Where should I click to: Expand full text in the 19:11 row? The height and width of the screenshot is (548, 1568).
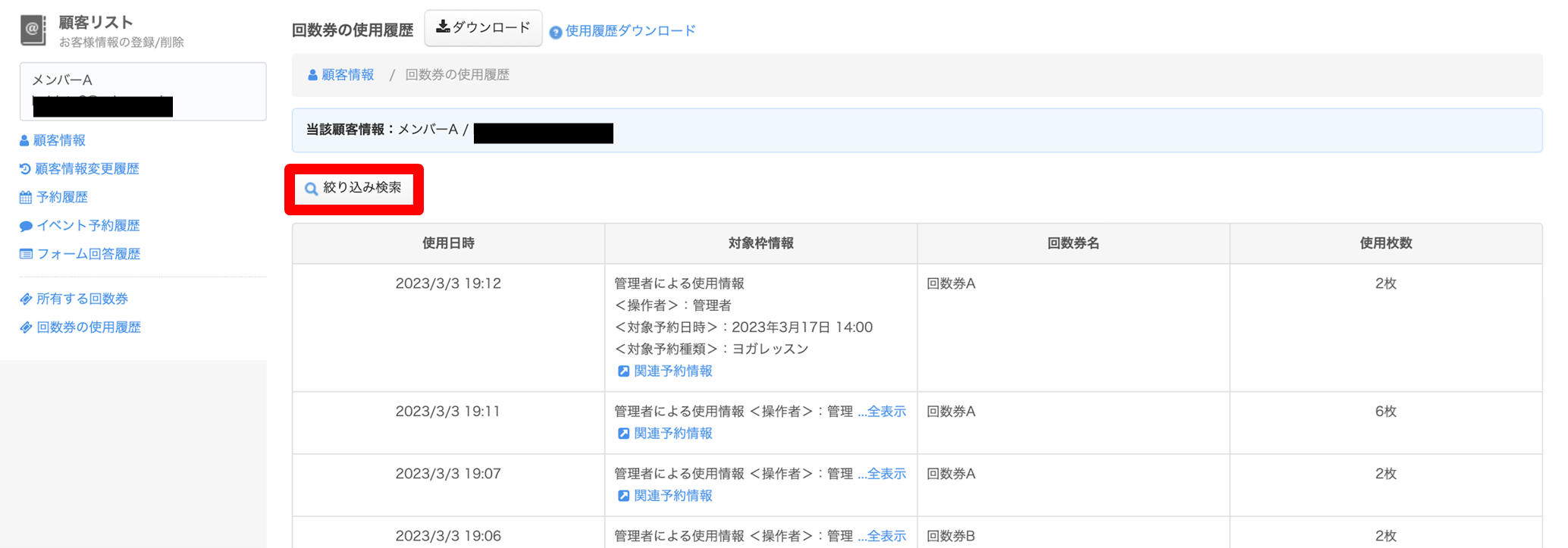[x=882, y=412]
